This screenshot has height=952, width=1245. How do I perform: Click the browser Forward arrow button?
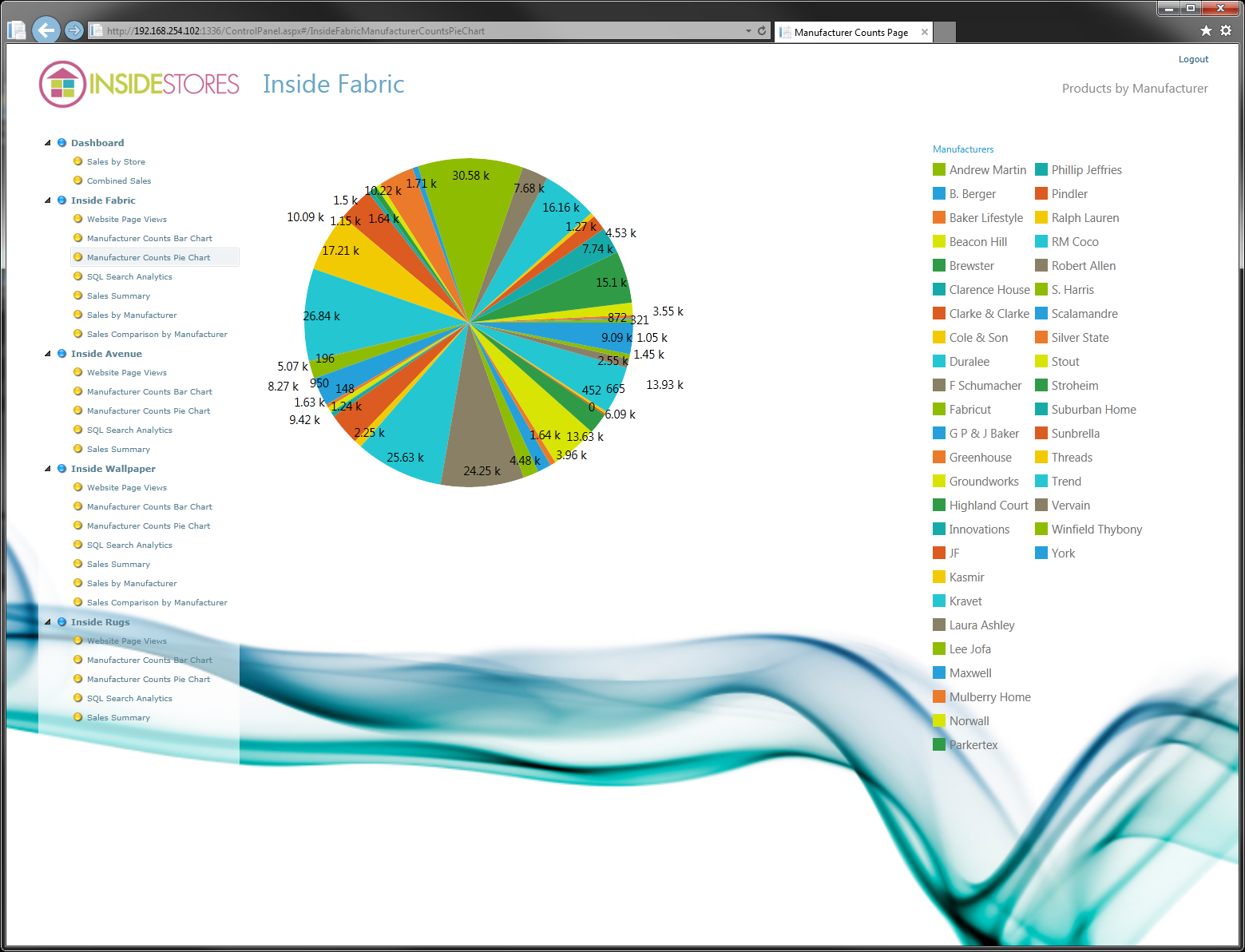[x=74, y=30]
